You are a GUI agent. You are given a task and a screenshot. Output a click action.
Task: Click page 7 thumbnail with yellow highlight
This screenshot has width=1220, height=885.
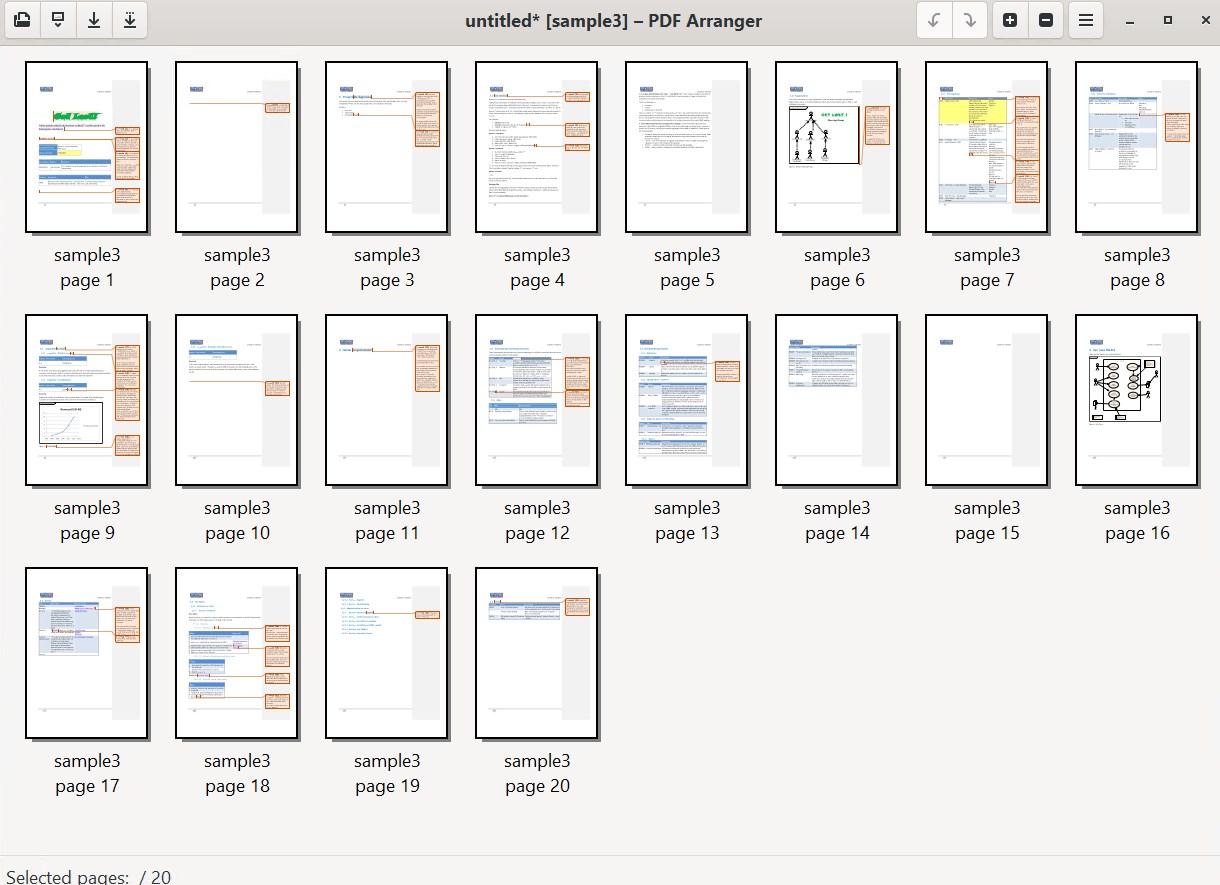(987, 147)
